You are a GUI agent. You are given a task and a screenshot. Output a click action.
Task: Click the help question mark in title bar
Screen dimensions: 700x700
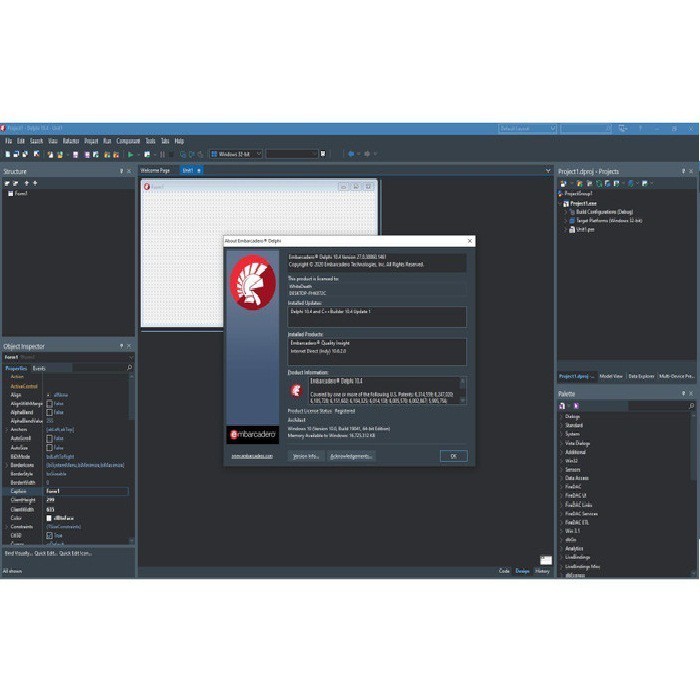click(x=640, y=129)
